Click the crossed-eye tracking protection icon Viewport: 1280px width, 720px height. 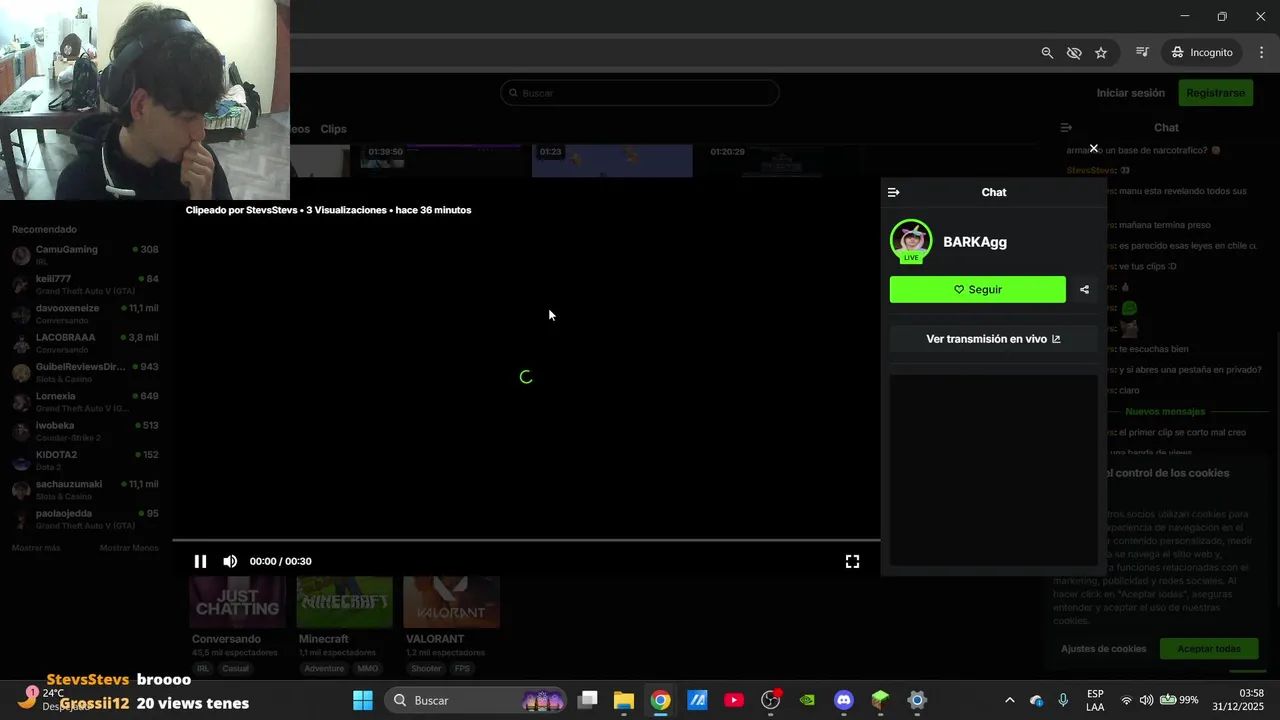point(1074,52)
